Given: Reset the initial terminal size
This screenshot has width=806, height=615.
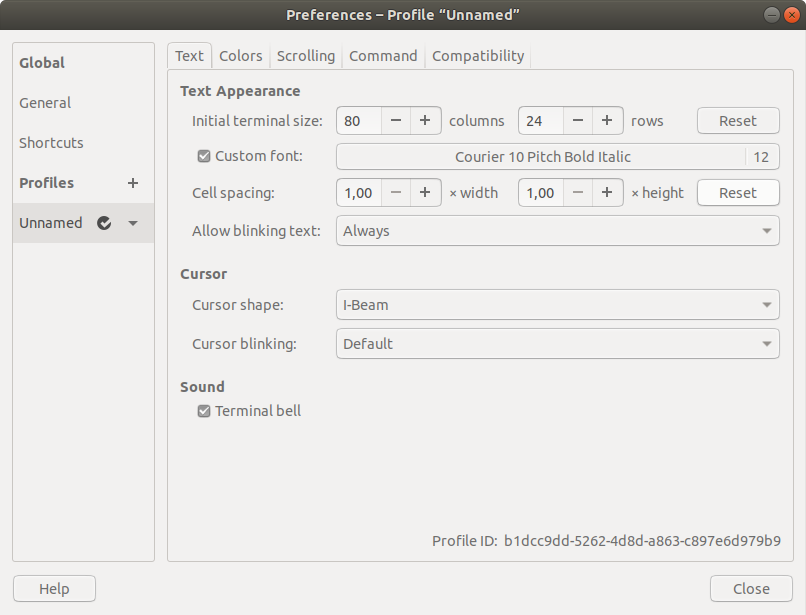Looking at the screenshot, I should [738, 120].
